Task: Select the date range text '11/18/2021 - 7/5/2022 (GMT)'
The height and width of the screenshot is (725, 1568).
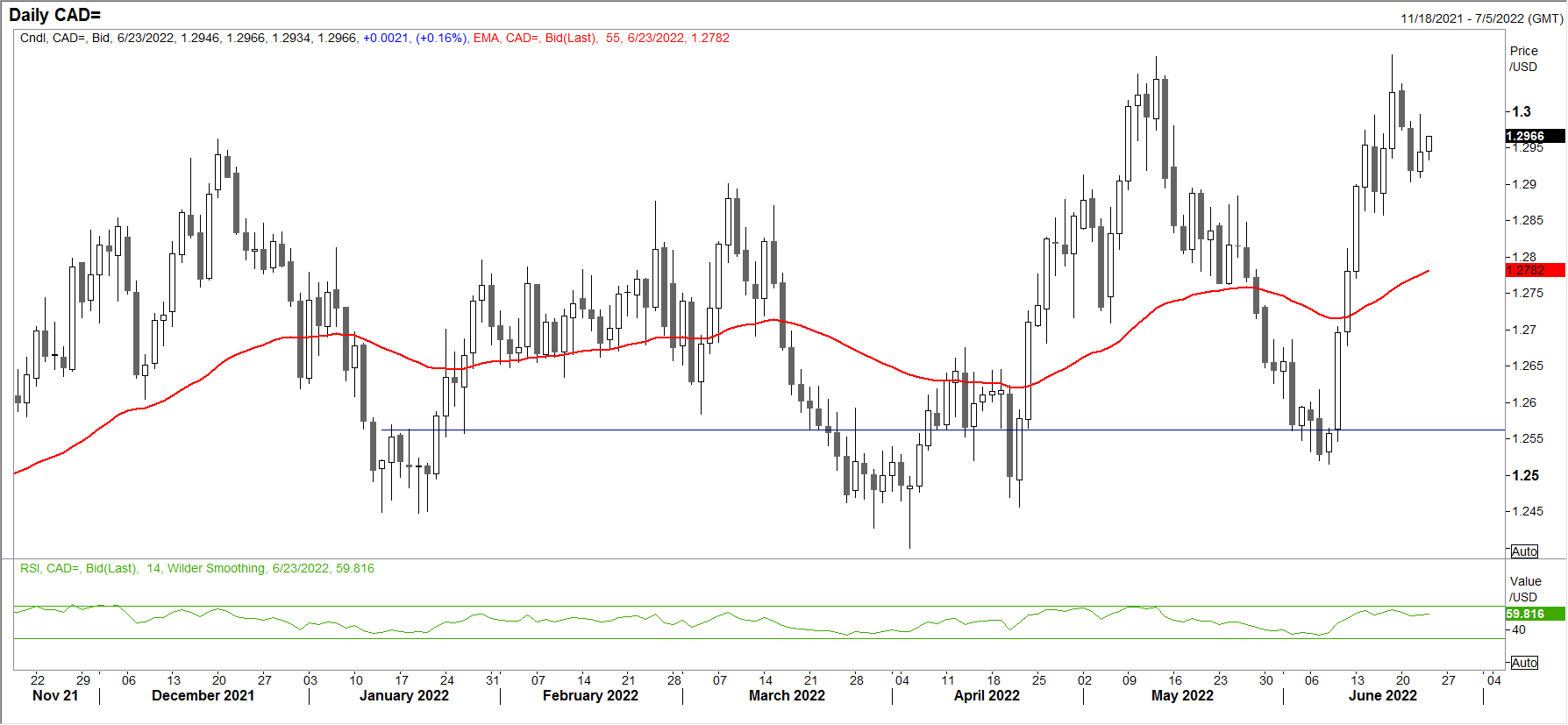Action: (1481, 18)
